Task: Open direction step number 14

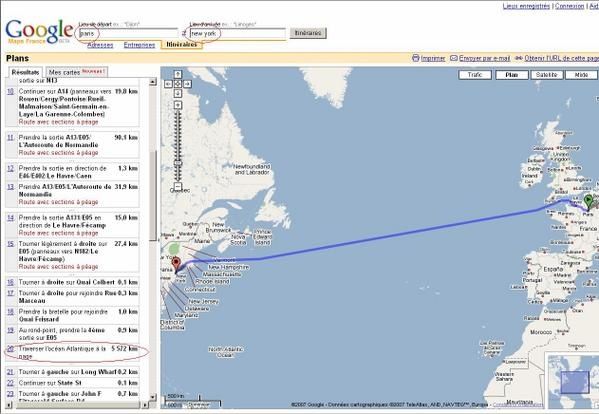Action: pyautogui.click(x=10, y=218)
